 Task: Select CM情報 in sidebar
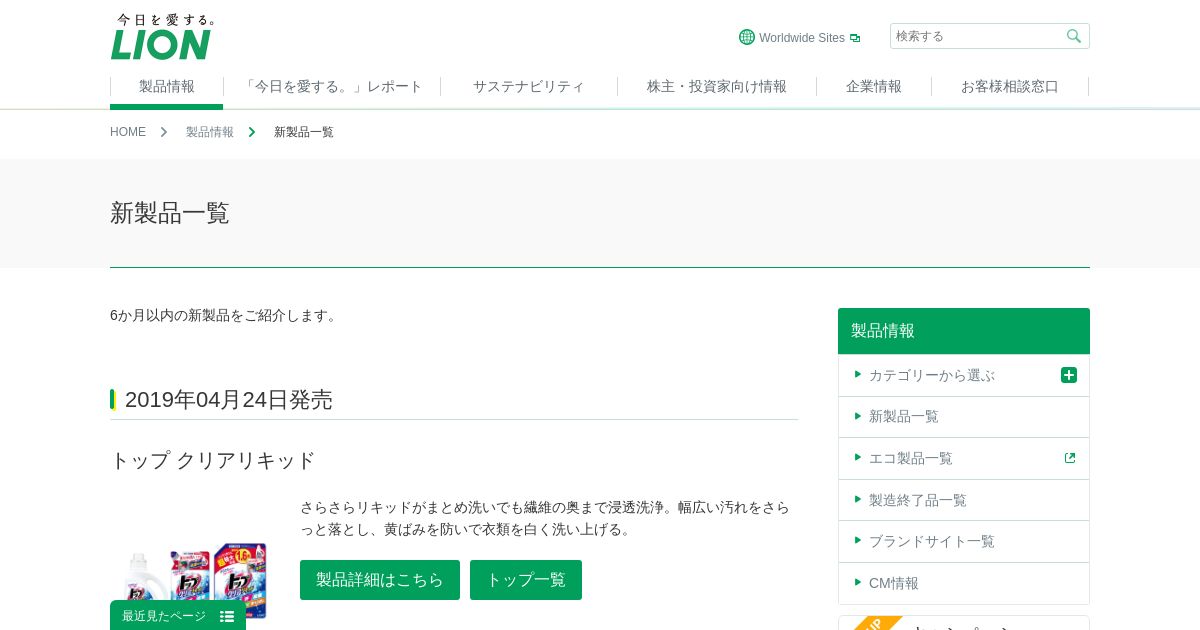click(964, 583)
